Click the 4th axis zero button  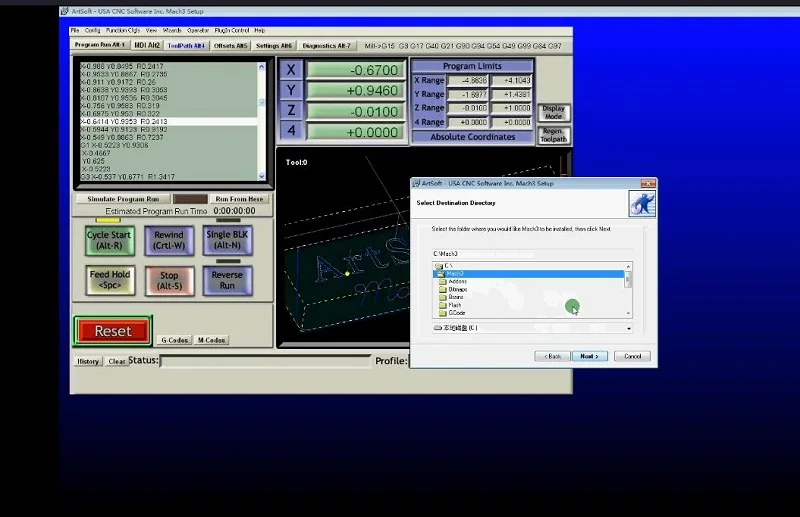[291, 131]
